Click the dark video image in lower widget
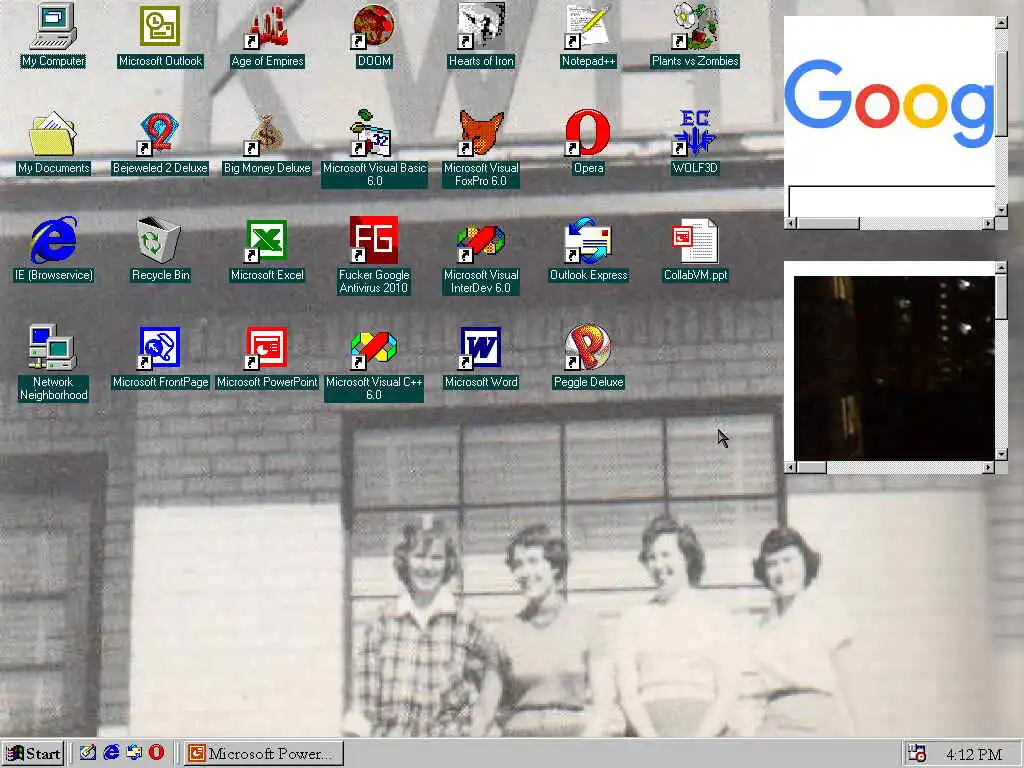Image resolution: width=1024 pixels, height=768 pixels. (x=894, y=368)
